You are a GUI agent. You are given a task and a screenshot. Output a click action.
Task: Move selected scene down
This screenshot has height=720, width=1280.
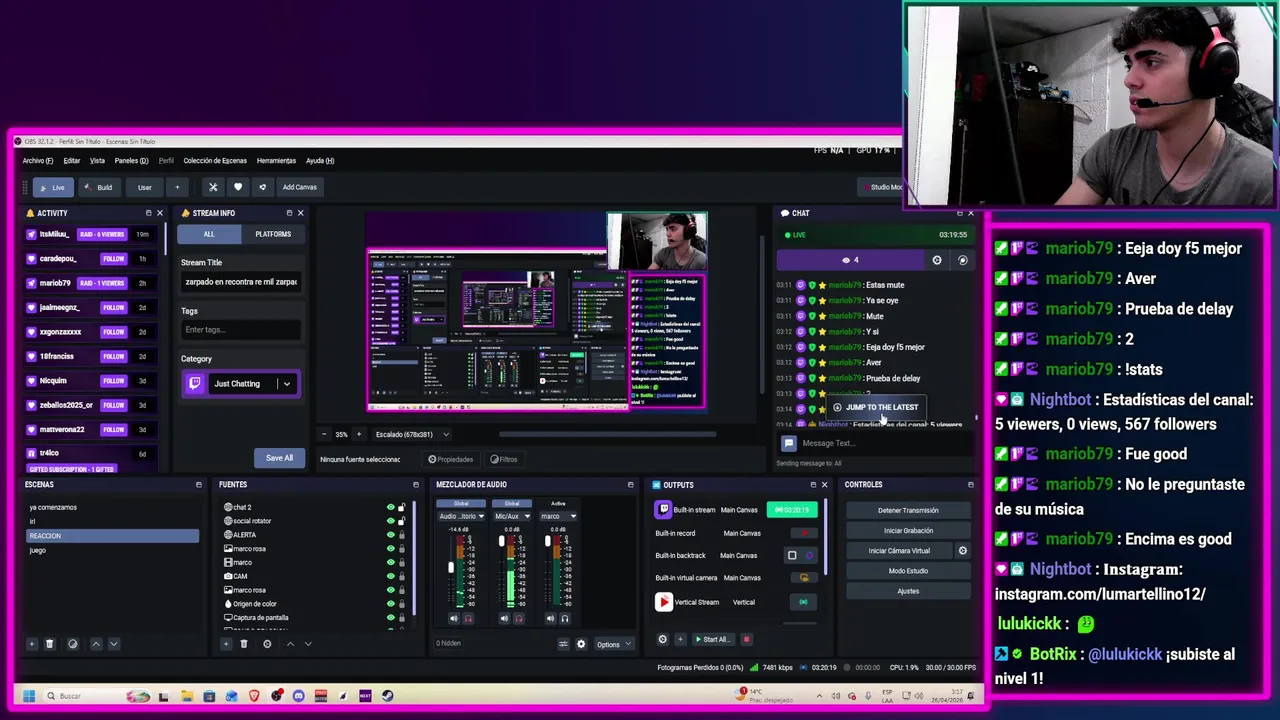113,644
